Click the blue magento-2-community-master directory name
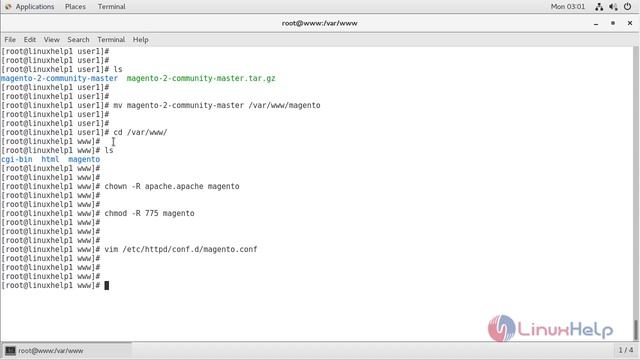 tap(59, 78)
